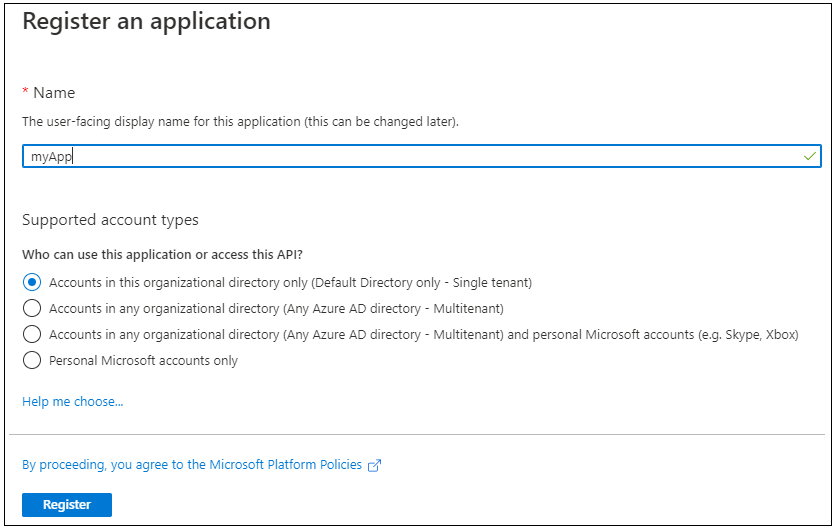Select the single tenant radio button

32,282
